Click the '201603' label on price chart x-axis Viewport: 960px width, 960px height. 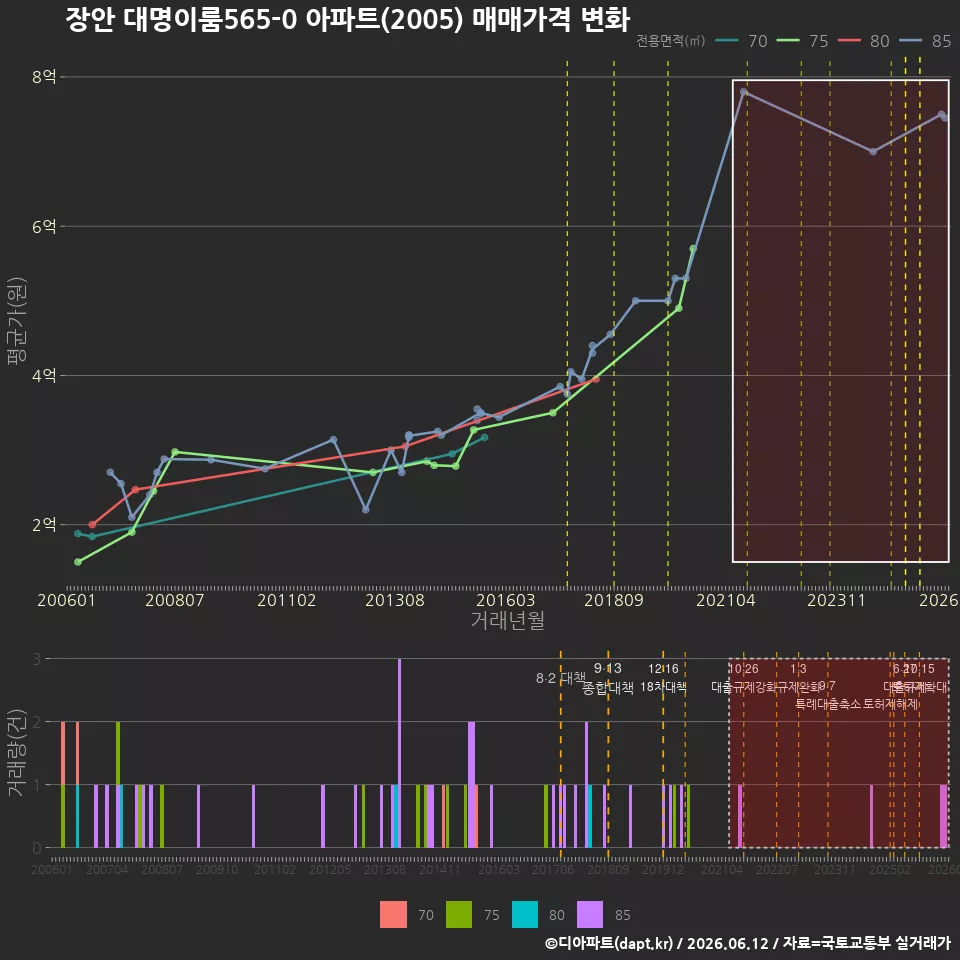point(506,600)
